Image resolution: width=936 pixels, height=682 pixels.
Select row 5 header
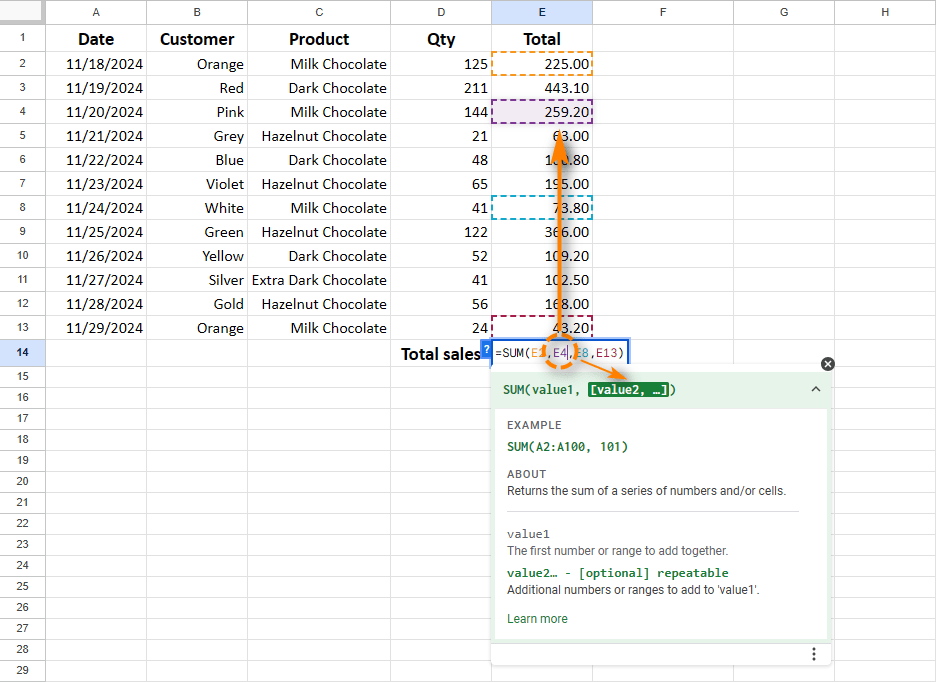point(21,136)
